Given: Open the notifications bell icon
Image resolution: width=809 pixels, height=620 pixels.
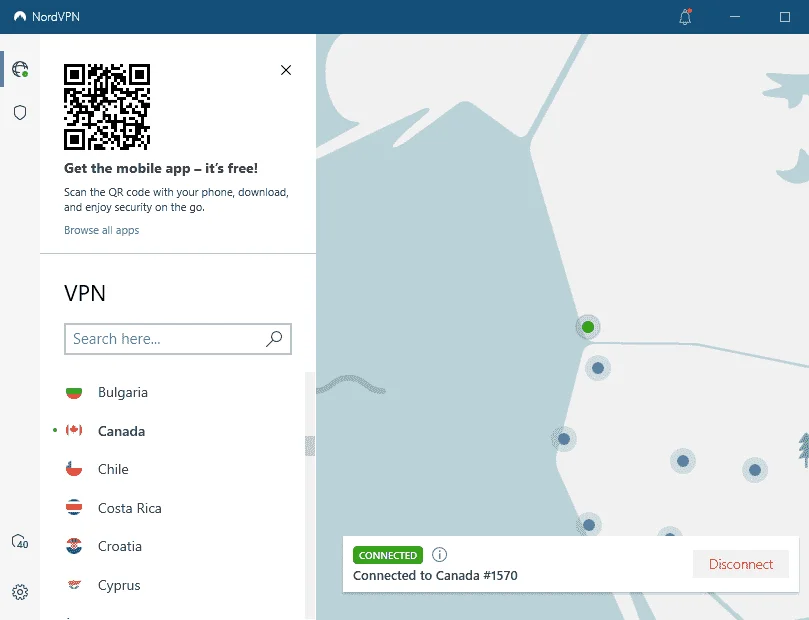Looking at the screenshot, I should pyautogui.click(x=685, y=17).
